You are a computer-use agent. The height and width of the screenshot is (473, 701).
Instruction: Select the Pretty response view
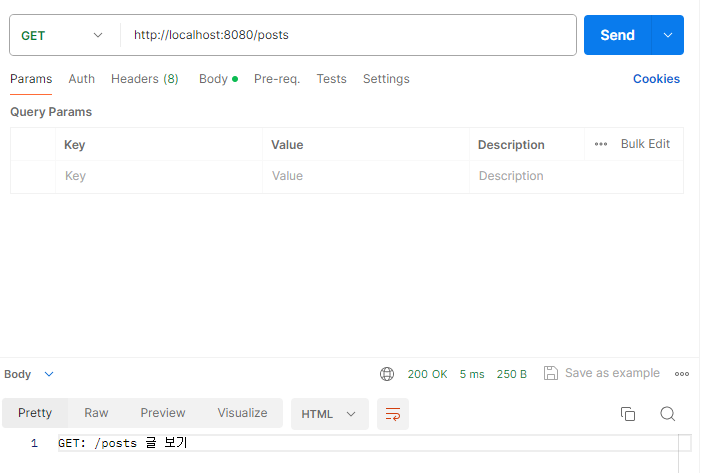pyautogui.click(x=35, y=413)
